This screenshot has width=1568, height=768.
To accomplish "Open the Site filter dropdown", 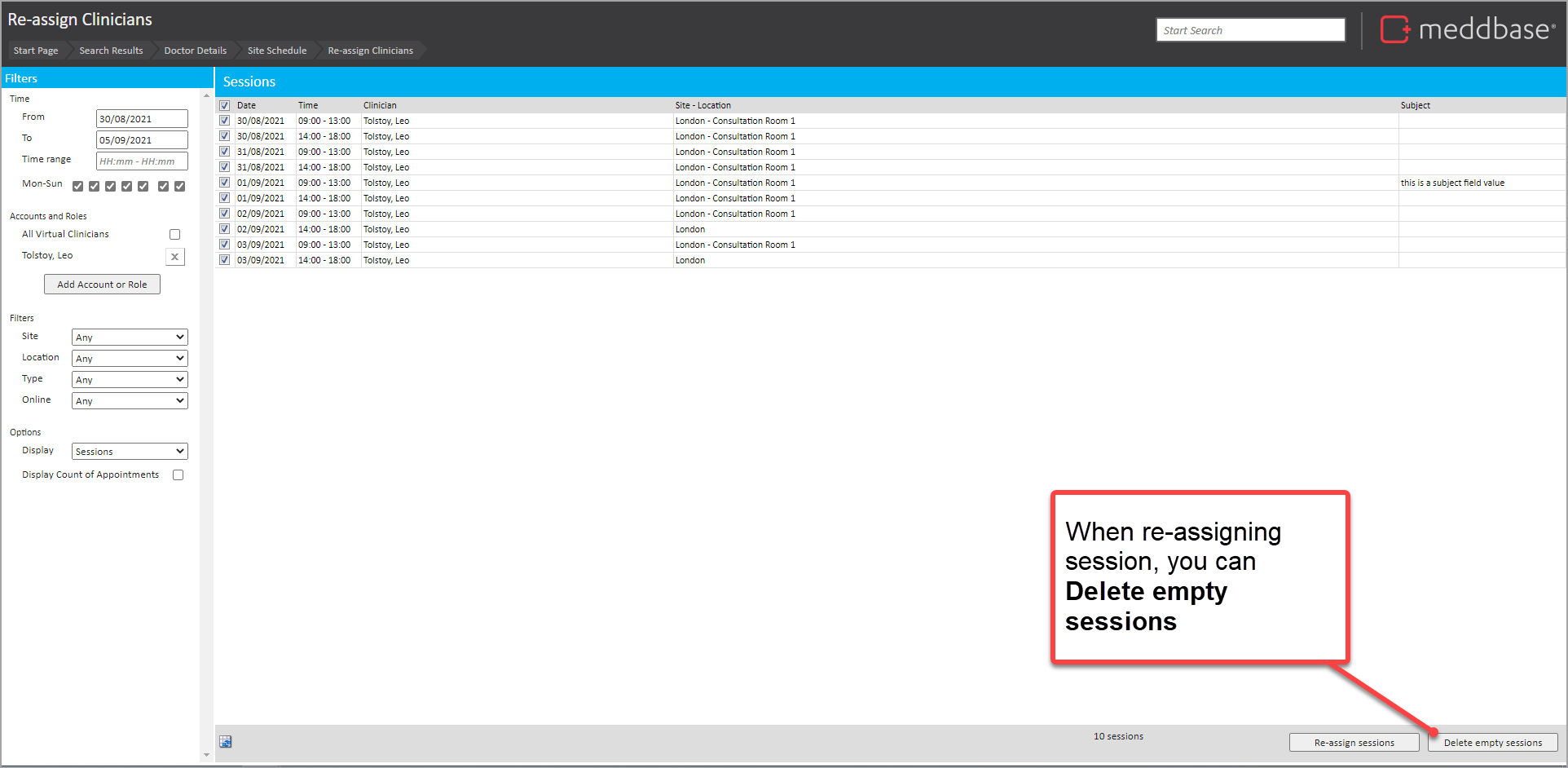I will [x=130, y=338].
